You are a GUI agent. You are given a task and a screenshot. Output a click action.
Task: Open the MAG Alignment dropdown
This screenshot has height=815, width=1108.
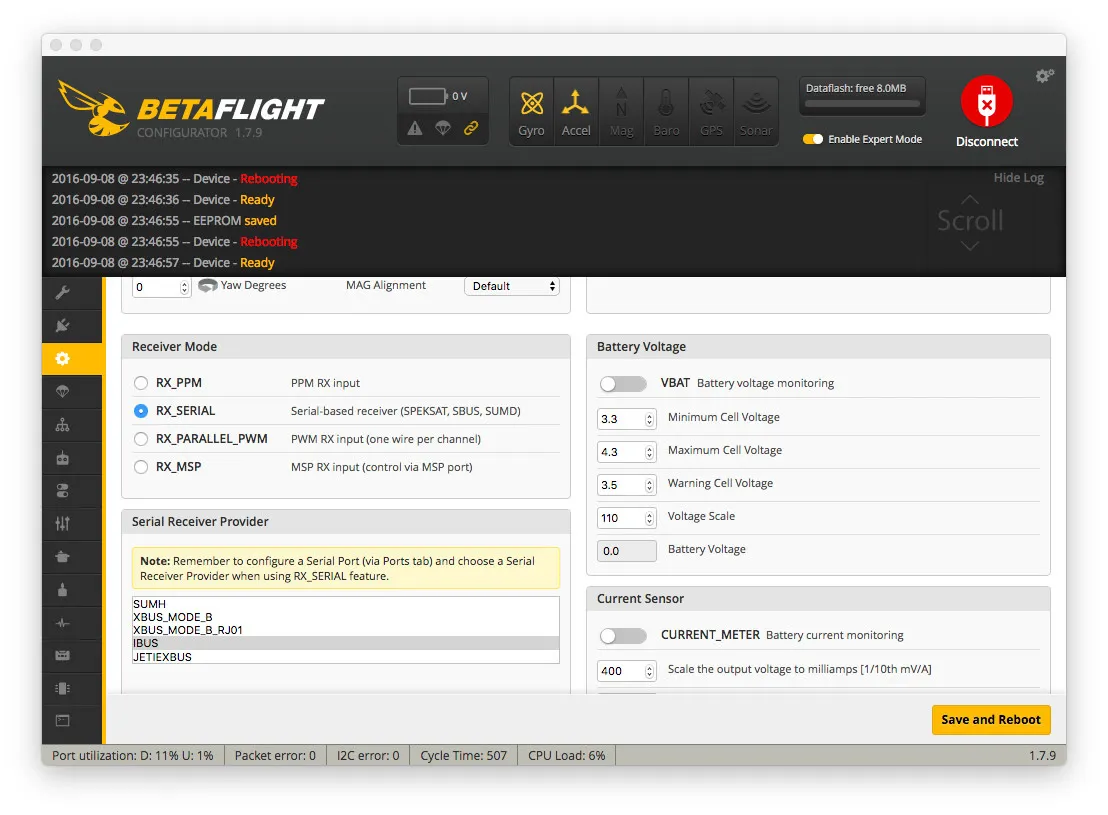[512, 287]
